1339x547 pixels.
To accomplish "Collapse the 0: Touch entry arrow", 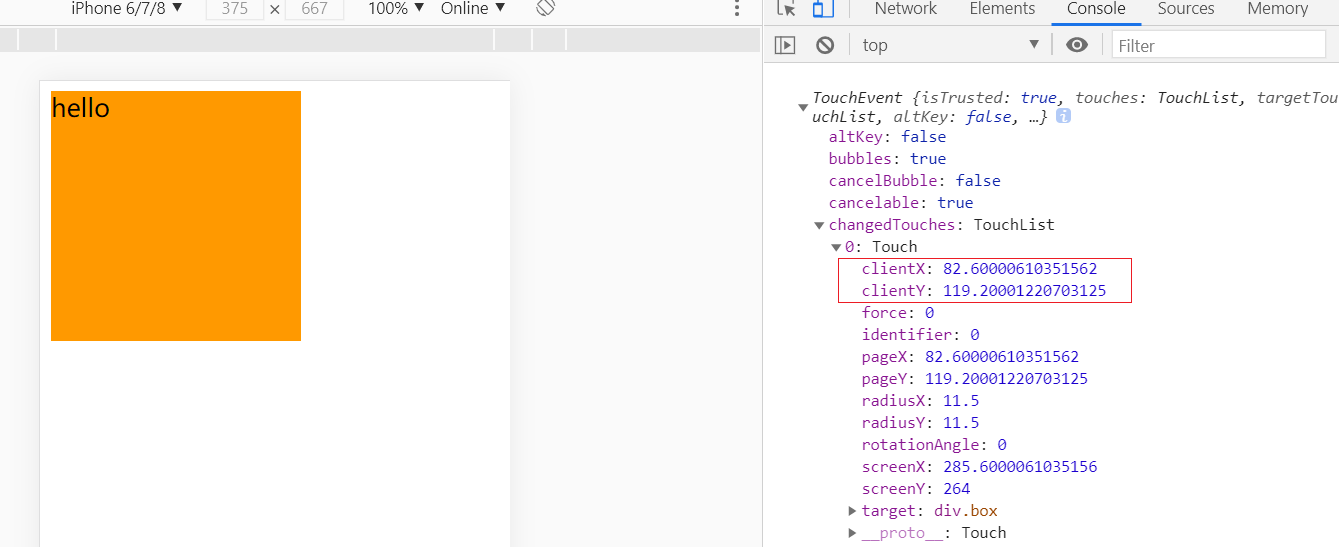I will tap(836, 247).
